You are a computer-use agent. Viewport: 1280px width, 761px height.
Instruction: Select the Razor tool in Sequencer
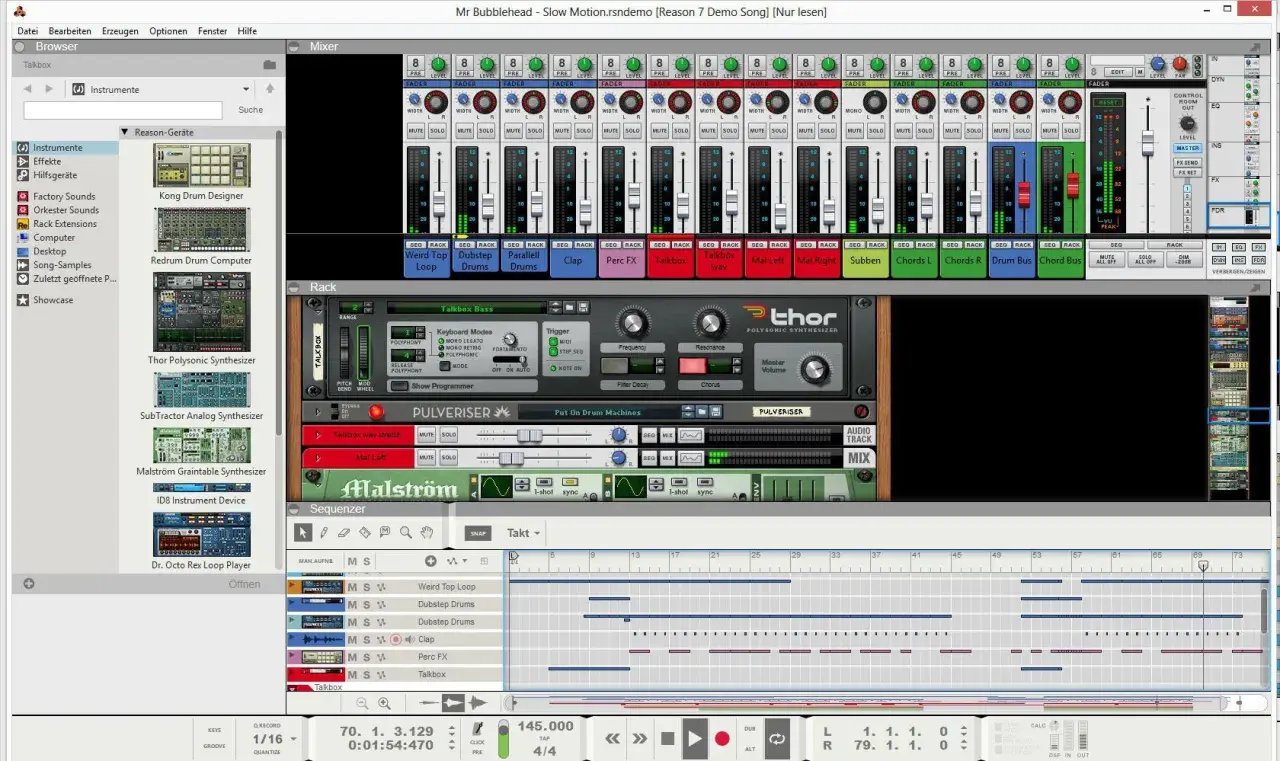365,533
